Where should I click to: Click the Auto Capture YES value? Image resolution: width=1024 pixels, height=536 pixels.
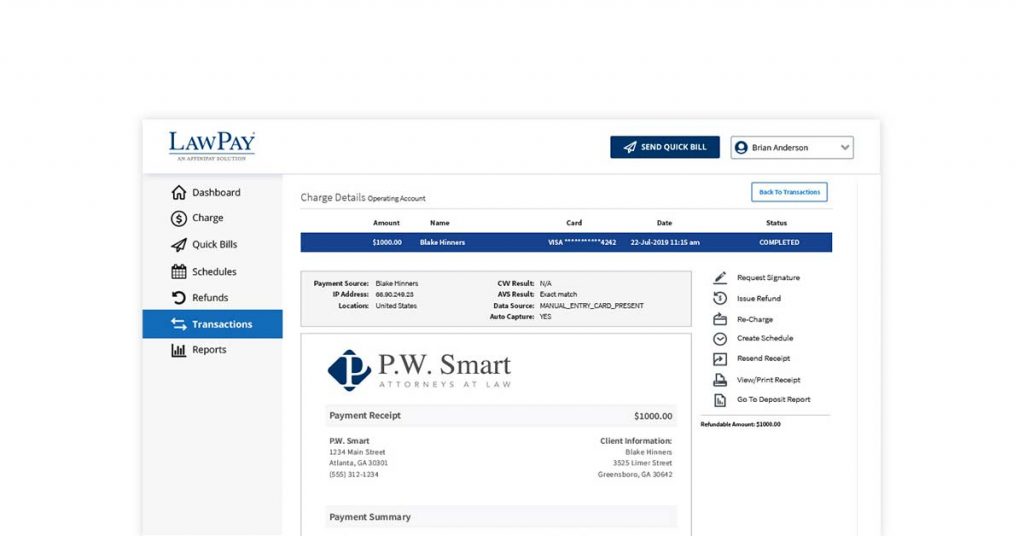click(x=545, y=317)
